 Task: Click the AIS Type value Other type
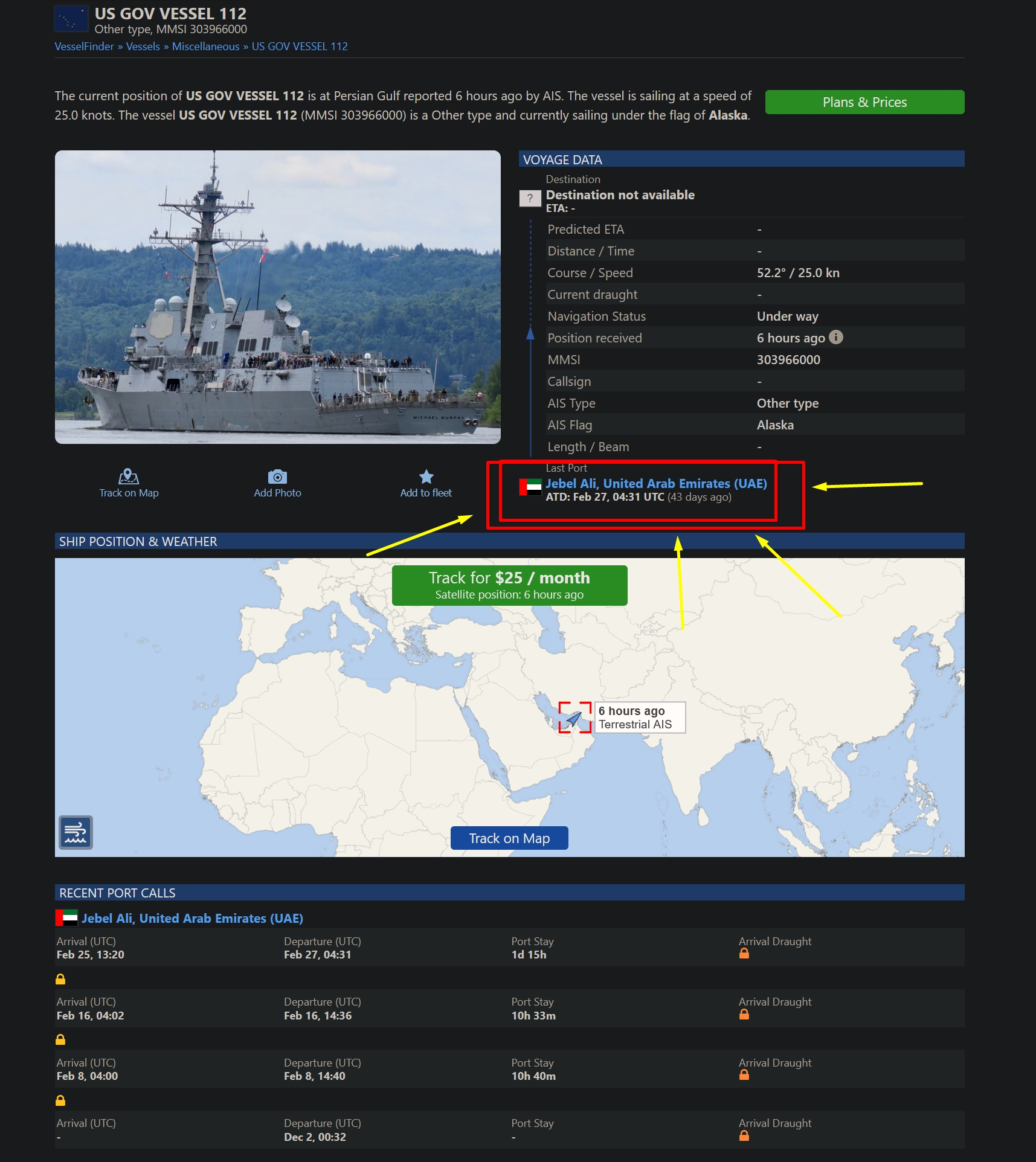coord(788,403)
